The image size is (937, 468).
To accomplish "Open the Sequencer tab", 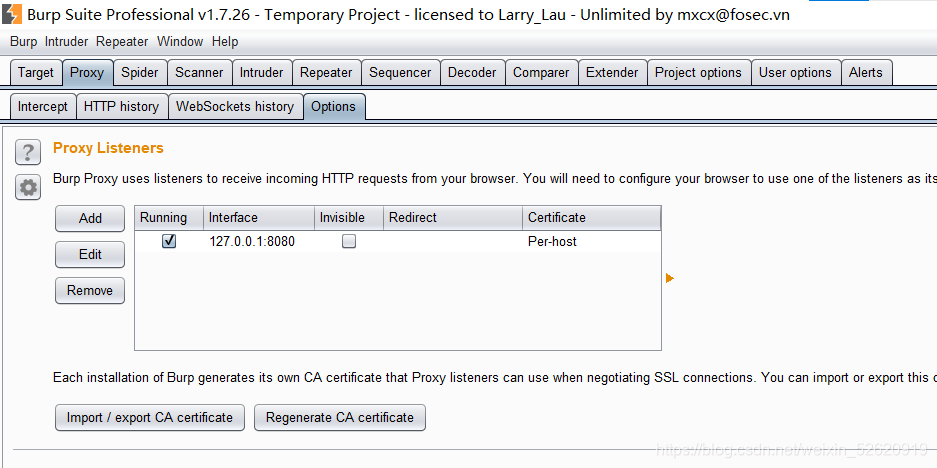I will coord(400,72).
